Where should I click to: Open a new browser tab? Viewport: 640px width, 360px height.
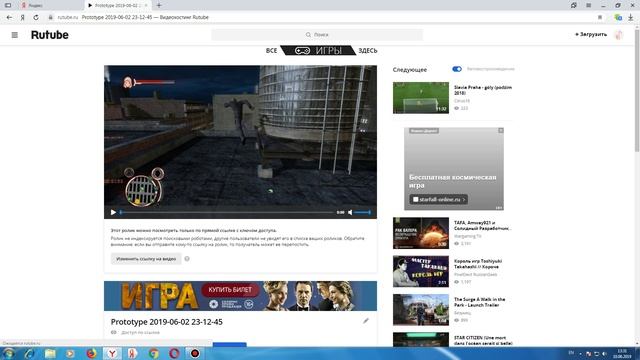(159, 5)
